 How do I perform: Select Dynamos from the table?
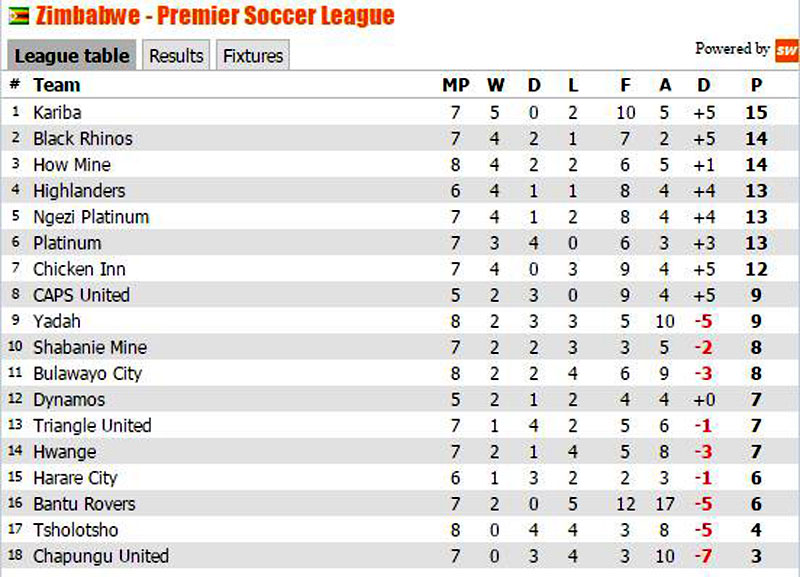(67, 398)
